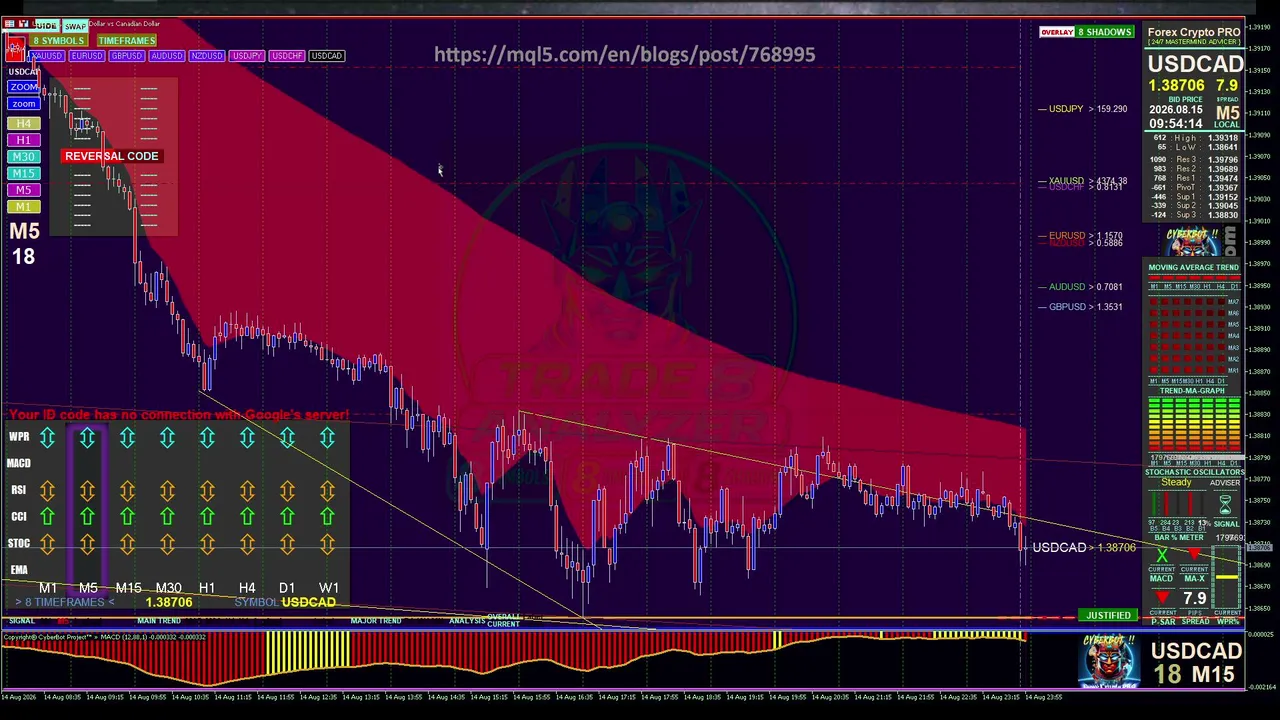
Task: Switch to H4 timeframe button
Action: 23,123
